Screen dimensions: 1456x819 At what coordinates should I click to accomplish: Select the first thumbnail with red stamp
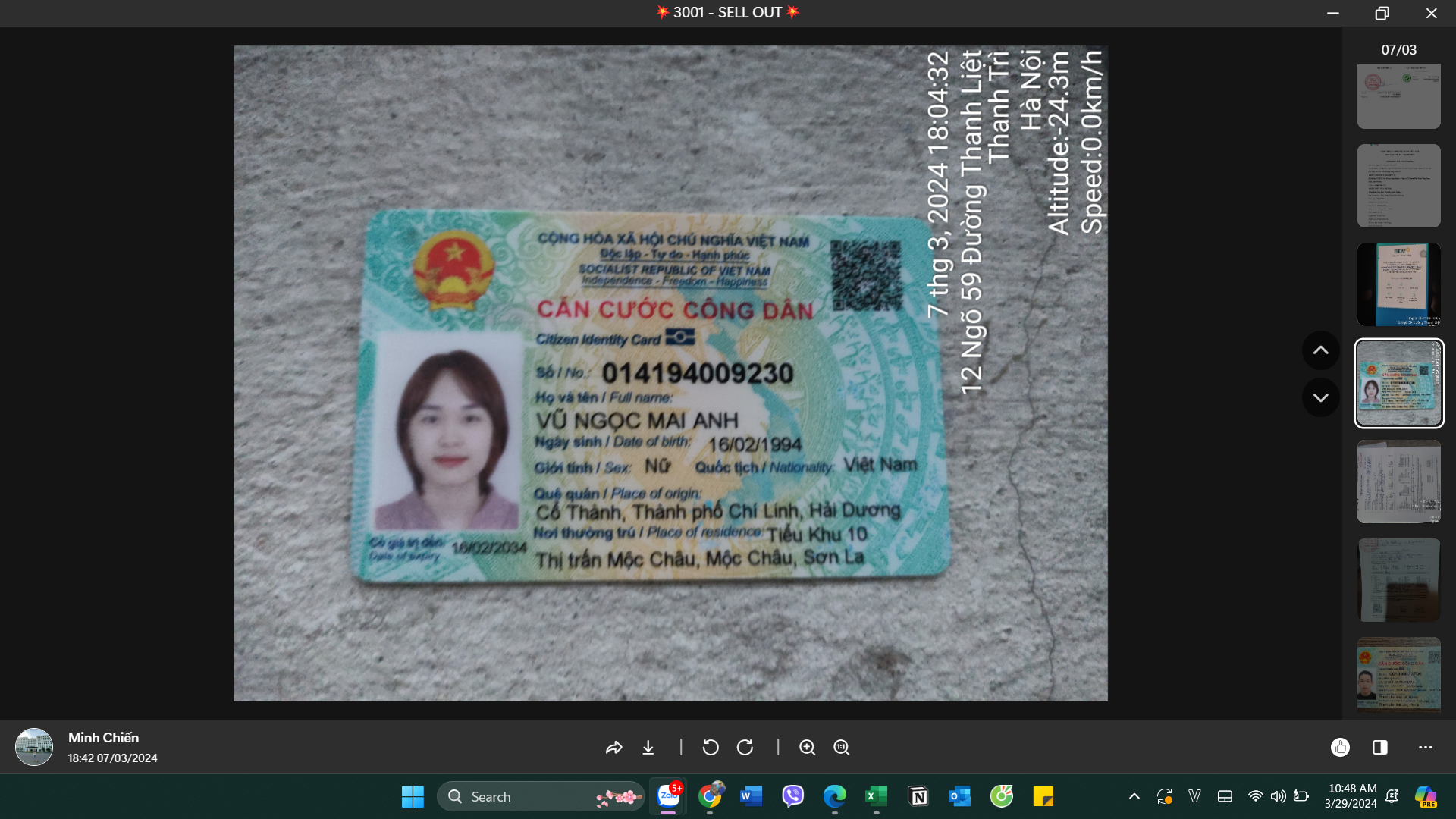coord(1398,97)
